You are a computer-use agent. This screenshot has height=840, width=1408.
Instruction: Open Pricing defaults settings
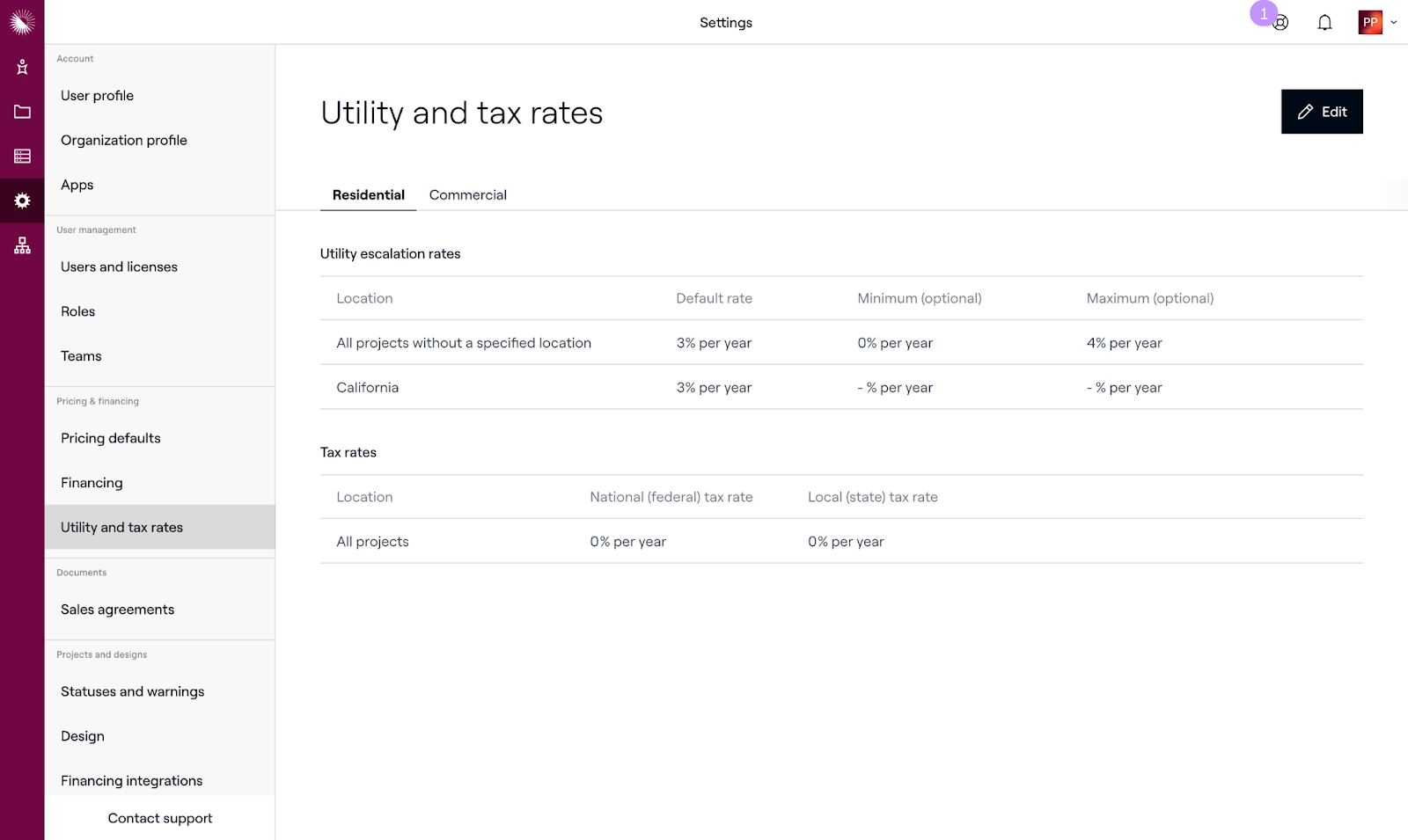click(x=111, y=438)
